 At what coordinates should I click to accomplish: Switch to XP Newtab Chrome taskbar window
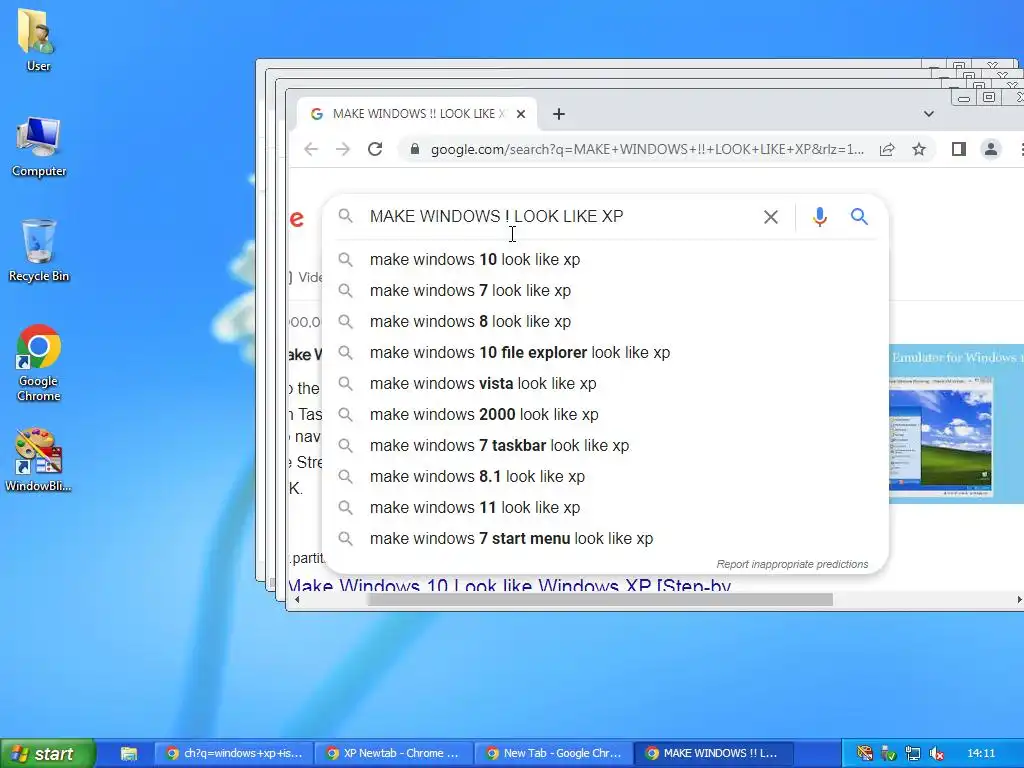pyautogui.click(x=394, y=754)
